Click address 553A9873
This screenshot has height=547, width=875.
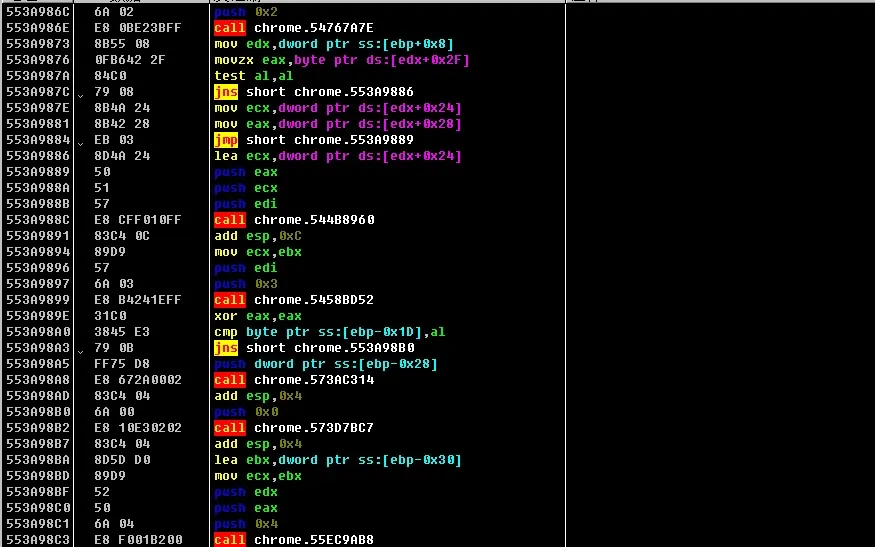pyautogui.click(x=38, y=44)
